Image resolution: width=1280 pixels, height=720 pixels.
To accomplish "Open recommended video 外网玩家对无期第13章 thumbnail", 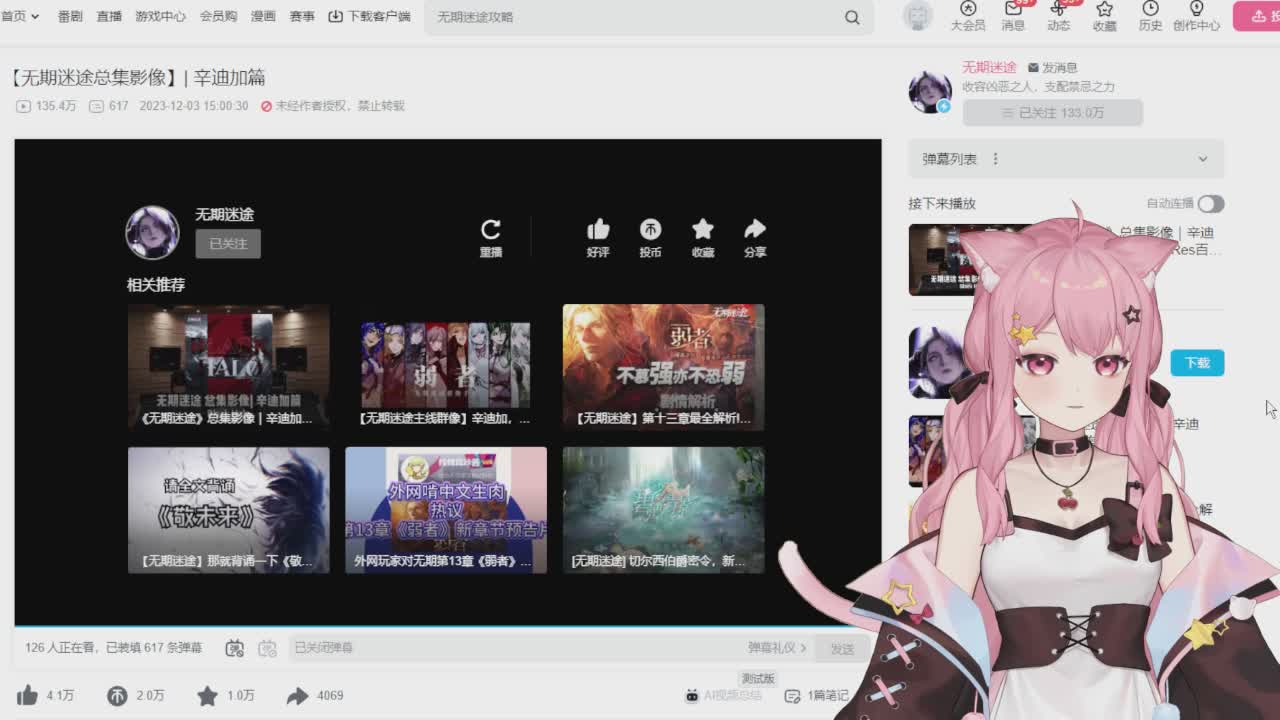I will [x=446, y=510].
